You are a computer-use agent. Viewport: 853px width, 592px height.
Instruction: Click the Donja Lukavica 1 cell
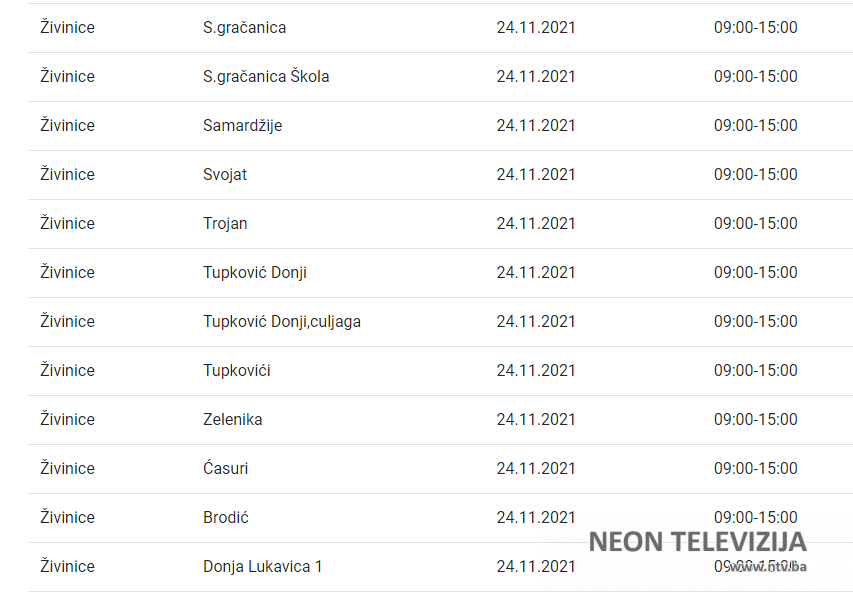point(263,567)
